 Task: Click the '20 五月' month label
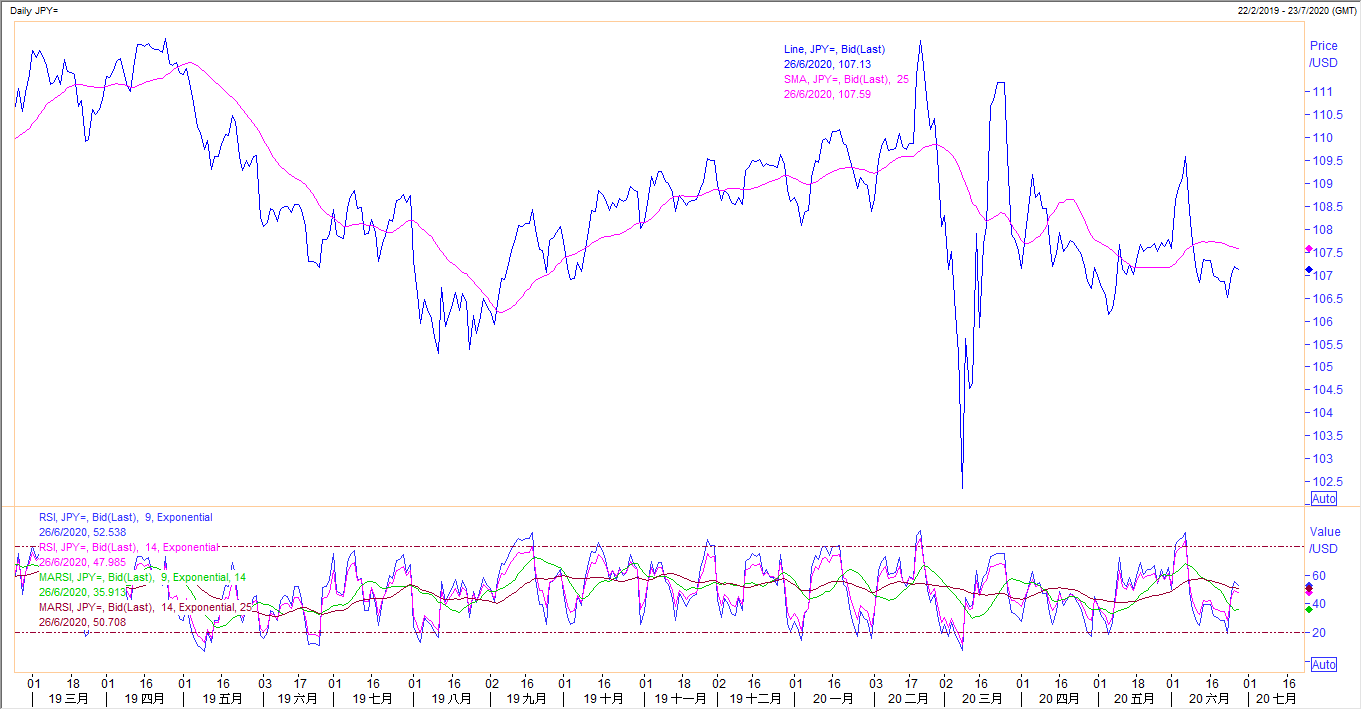coord(1135,698)
